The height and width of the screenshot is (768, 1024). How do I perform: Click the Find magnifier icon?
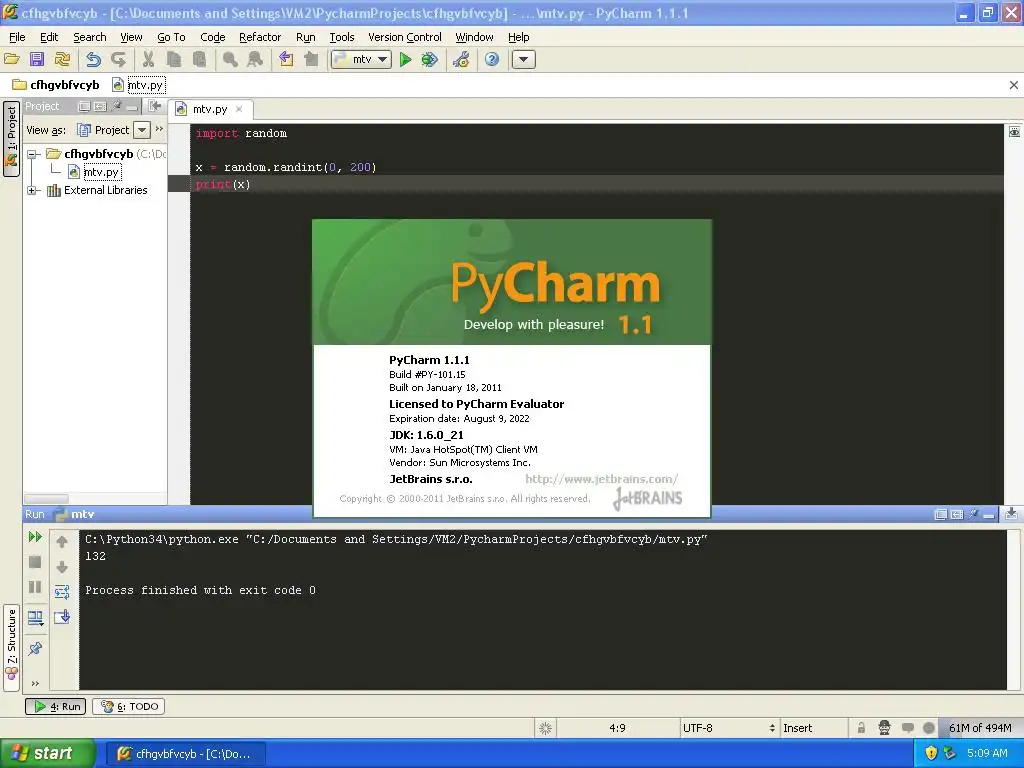(230, 59)
